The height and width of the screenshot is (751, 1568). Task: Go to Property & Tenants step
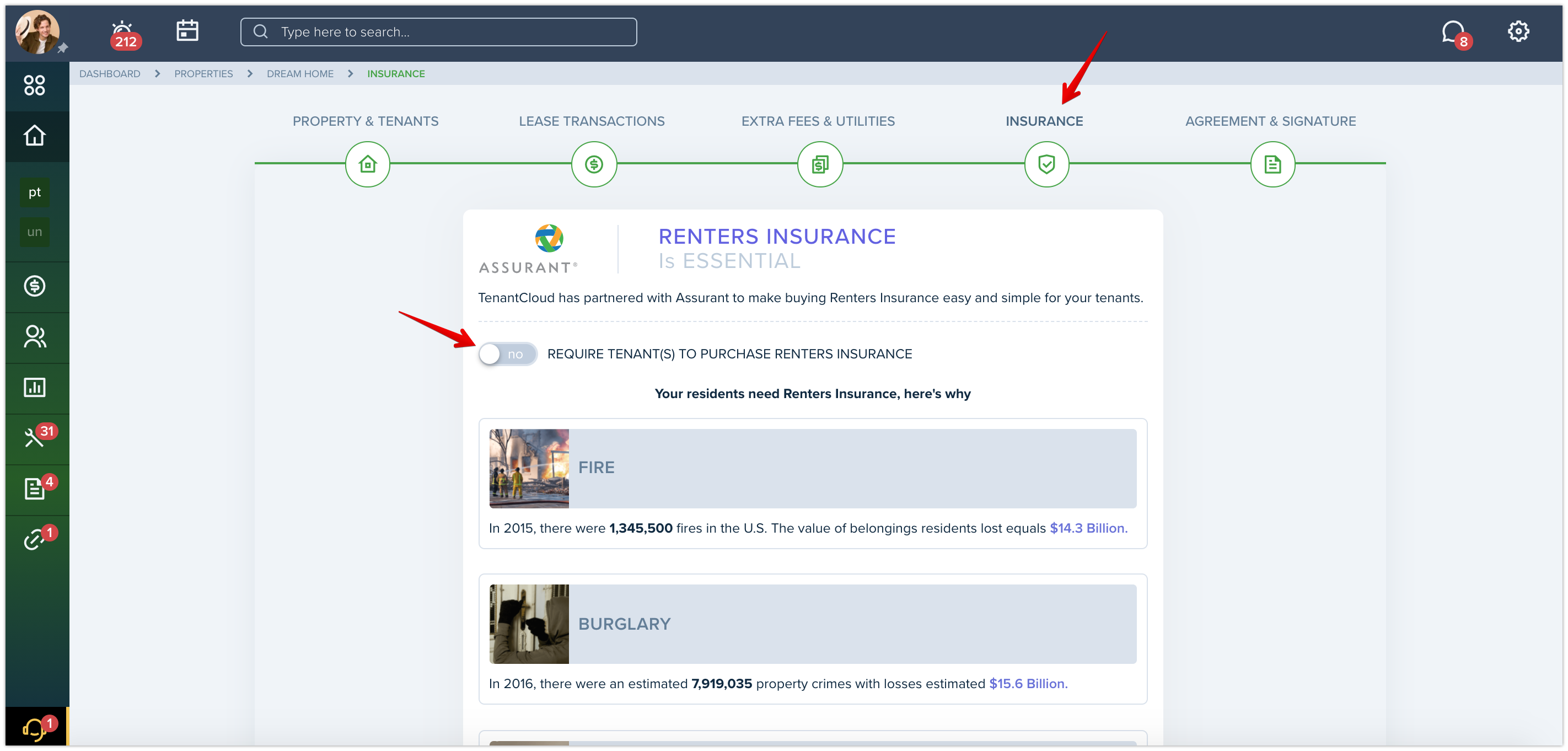coord(365,121)
